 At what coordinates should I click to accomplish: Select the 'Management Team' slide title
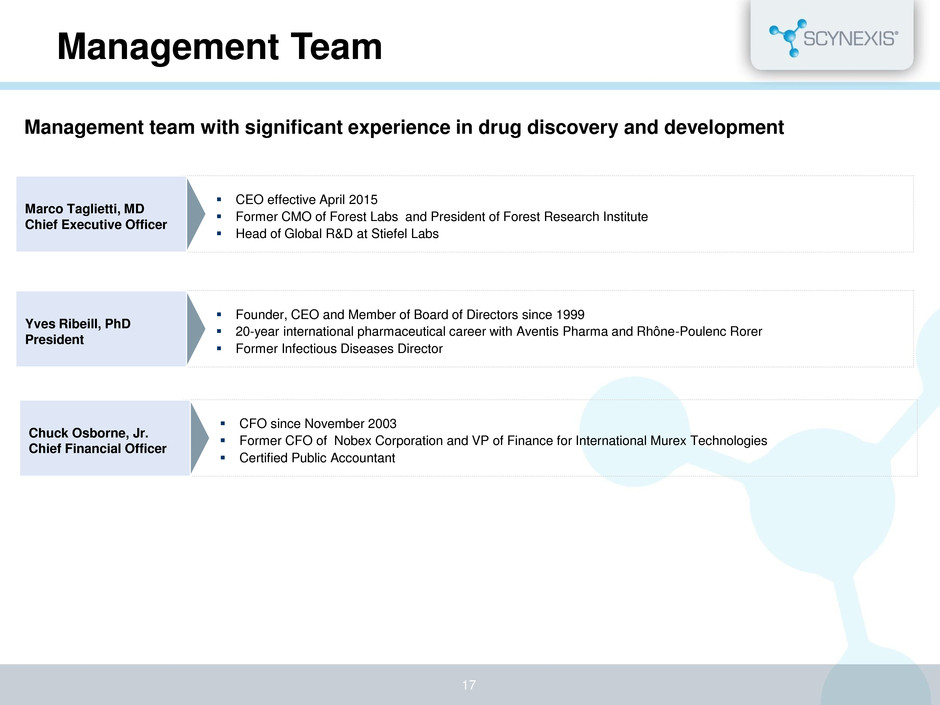(x=219, y=46)
